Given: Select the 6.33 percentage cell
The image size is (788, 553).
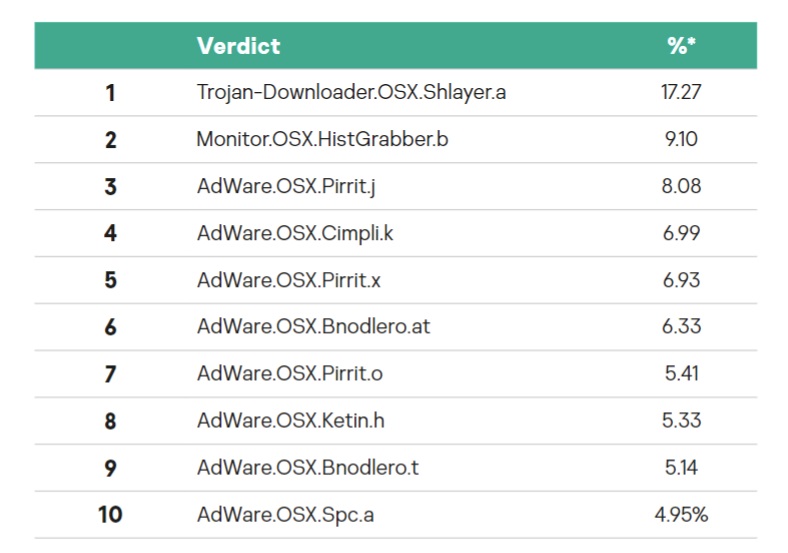Looking at the screenshot, I should point(681,327).
